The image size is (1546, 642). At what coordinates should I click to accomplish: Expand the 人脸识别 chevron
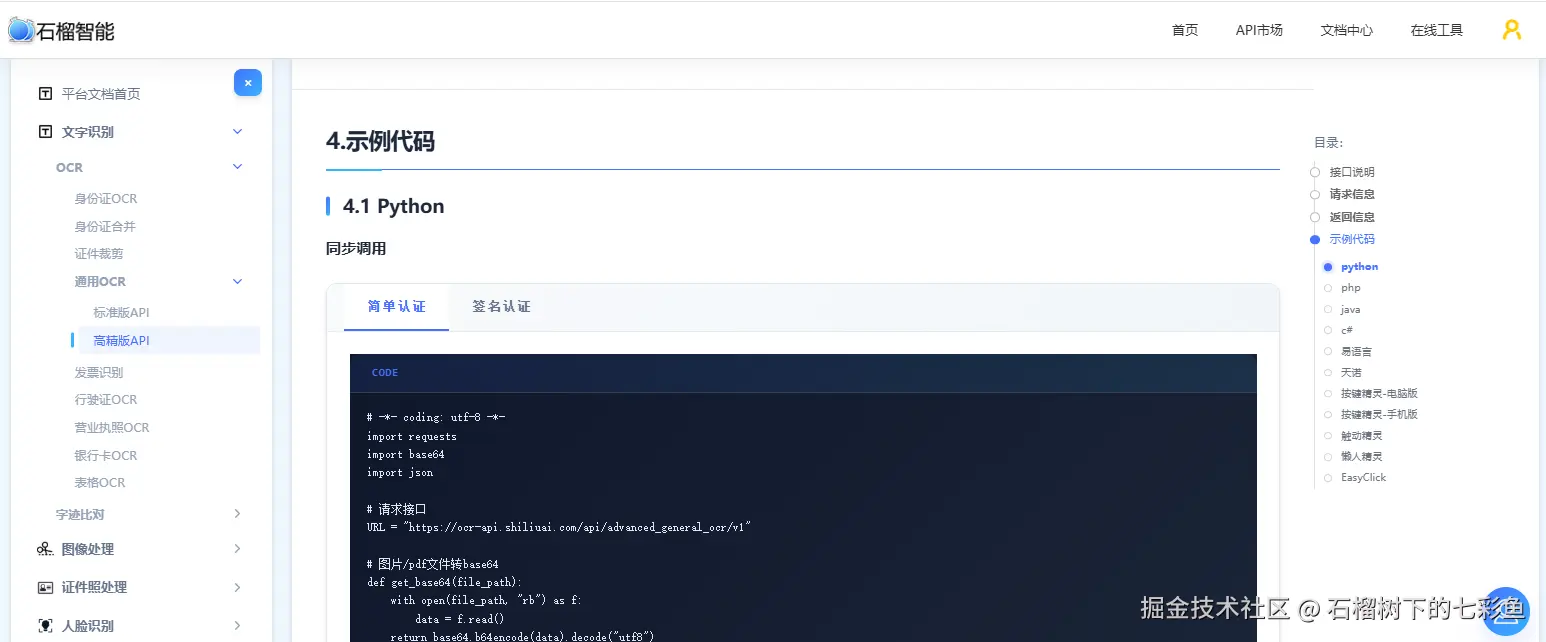click(x=237, y=626)
